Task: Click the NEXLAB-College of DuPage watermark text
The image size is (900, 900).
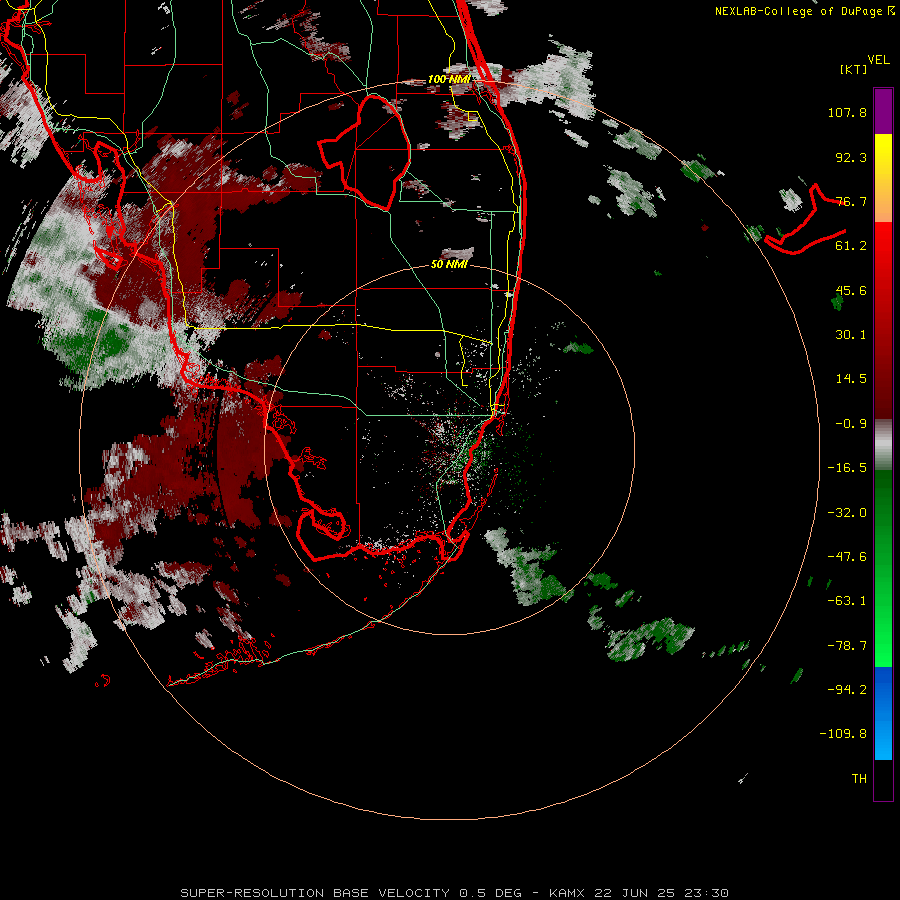Action: click(804, 11)
